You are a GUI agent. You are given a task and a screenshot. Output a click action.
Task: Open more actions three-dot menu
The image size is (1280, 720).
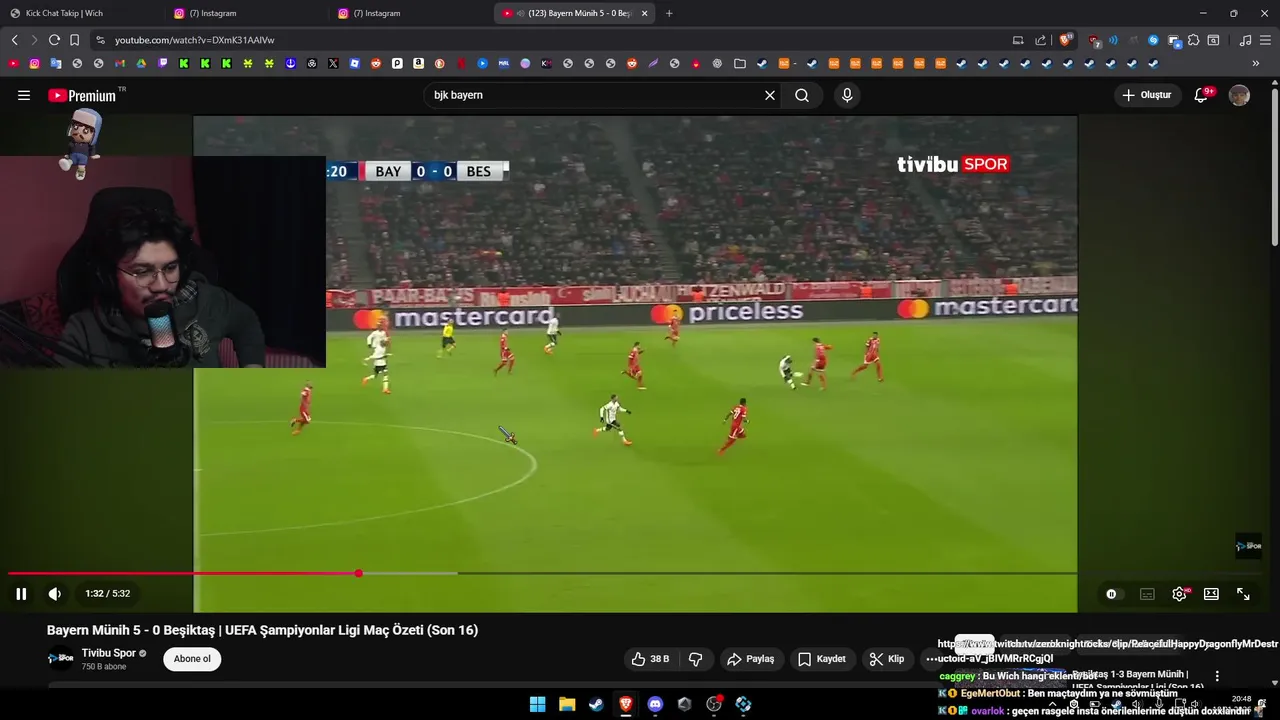click(x=932, y=659)
